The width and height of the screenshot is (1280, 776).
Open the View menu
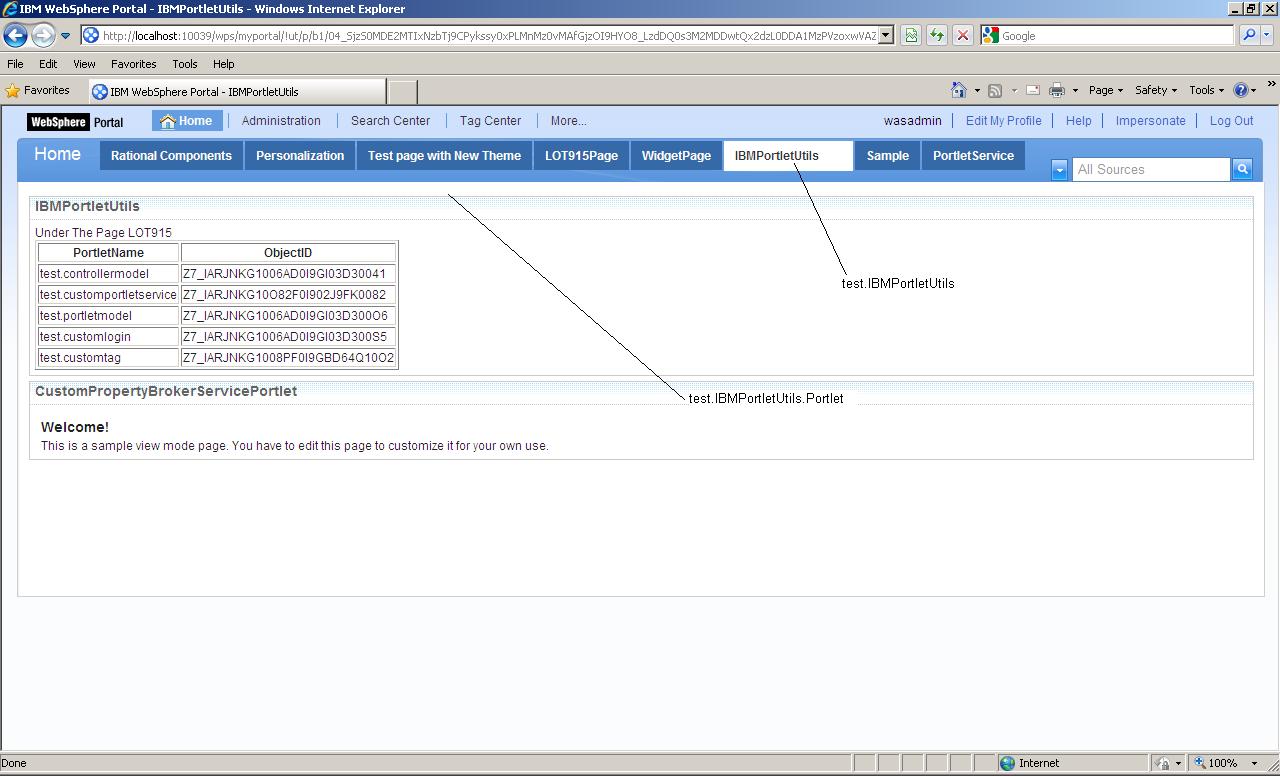click(x=84, y=64)
